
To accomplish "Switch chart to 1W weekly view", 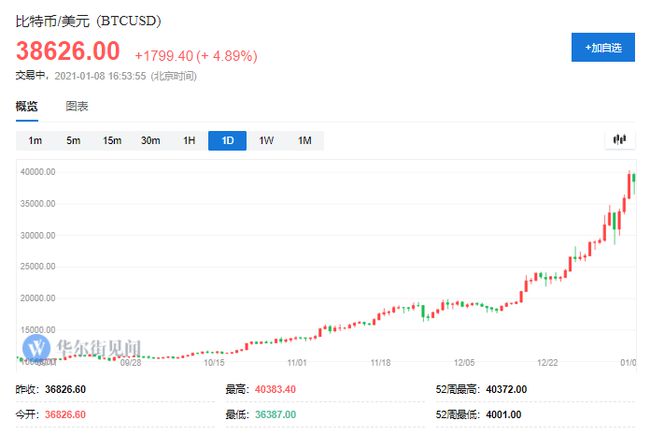I will coord(266,141).
